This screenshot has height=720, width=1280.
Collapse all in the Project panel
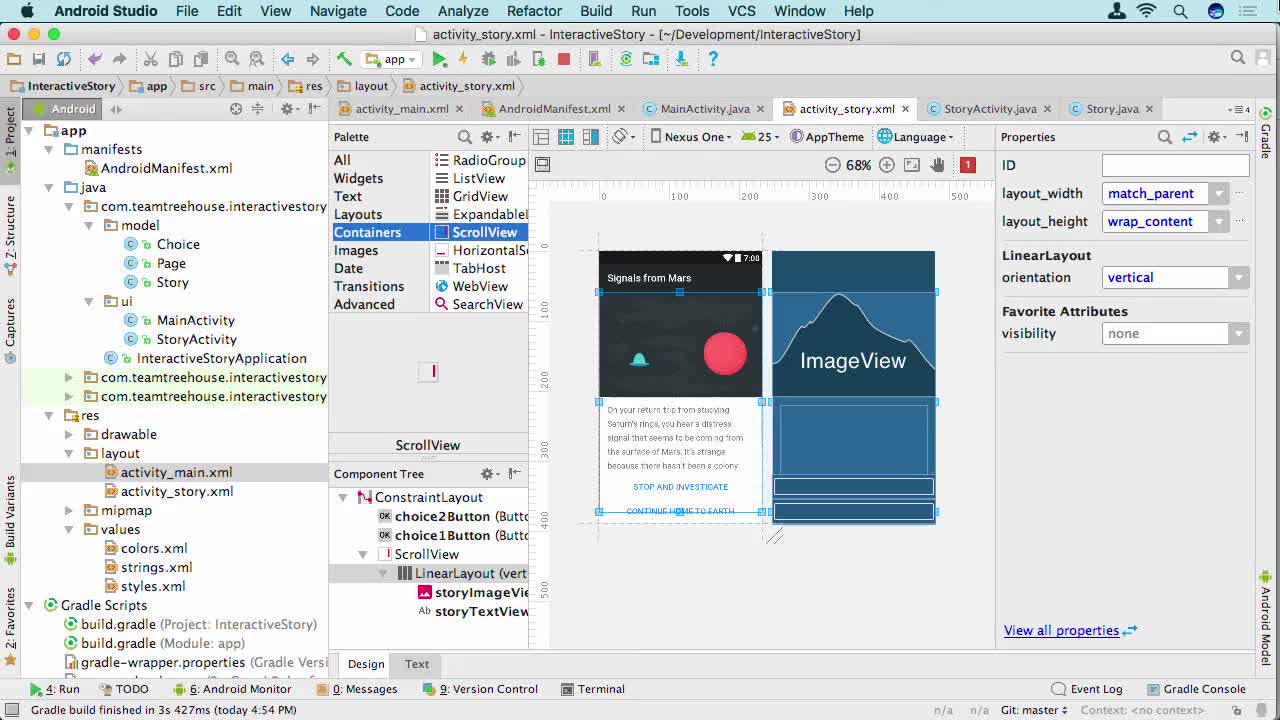258,109
